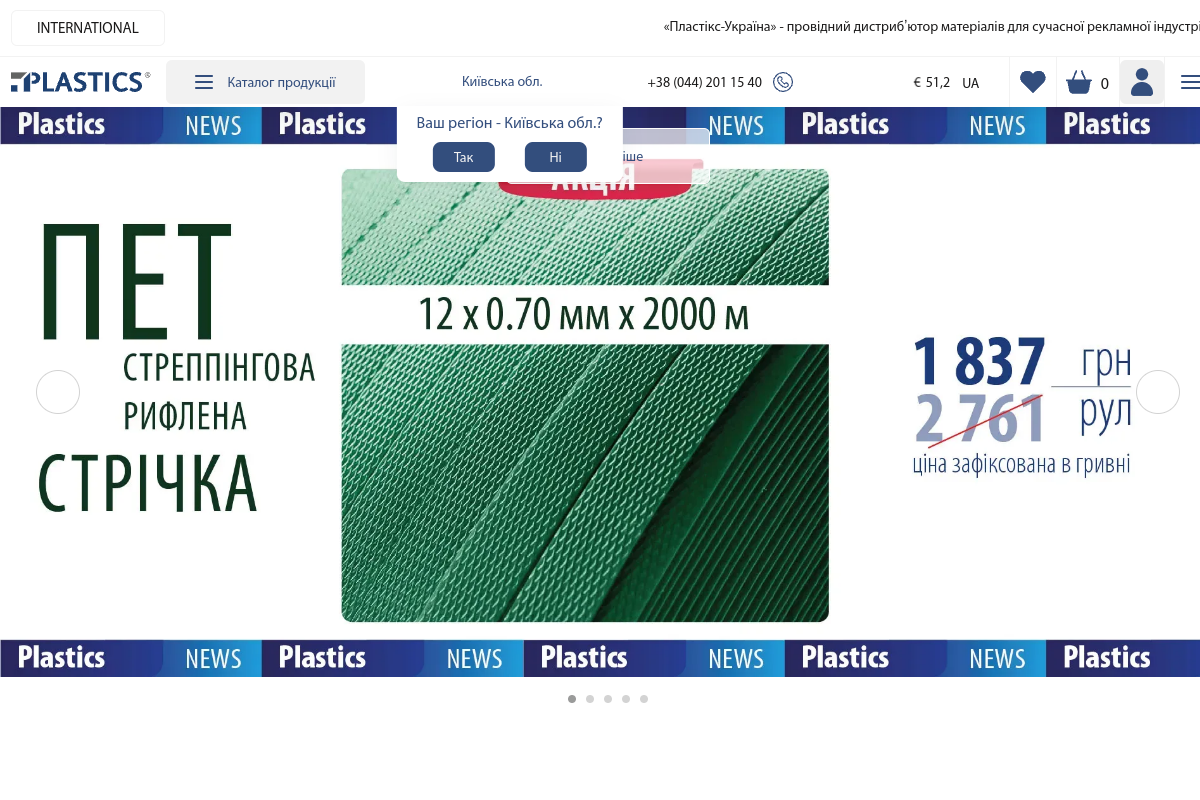This screenshot has height=800, width=1200.
Task: Decline region with the Ні button
Action: tap(556, 157)
